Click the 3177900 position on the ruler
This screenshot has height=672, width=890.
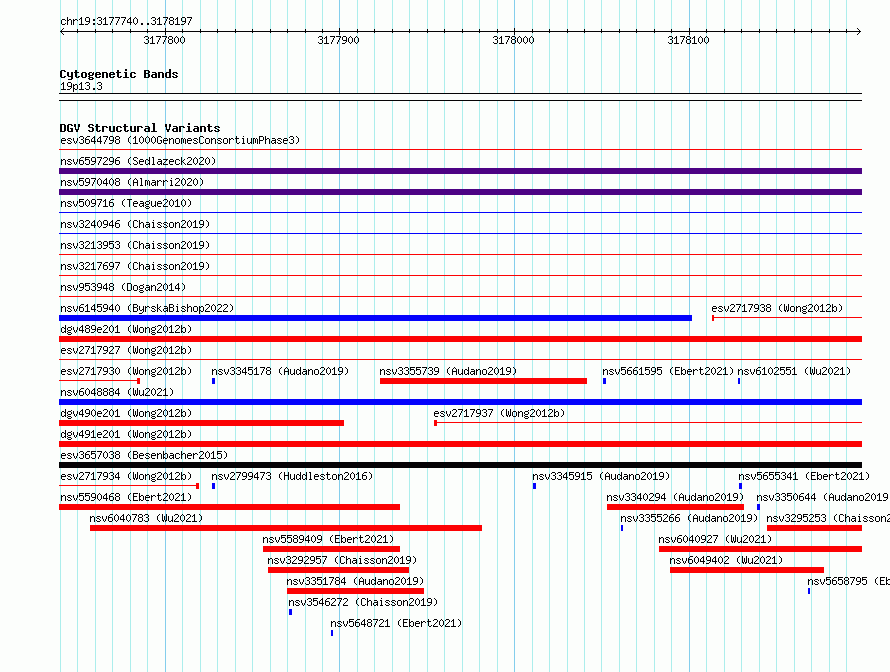(x=338, y=41)
